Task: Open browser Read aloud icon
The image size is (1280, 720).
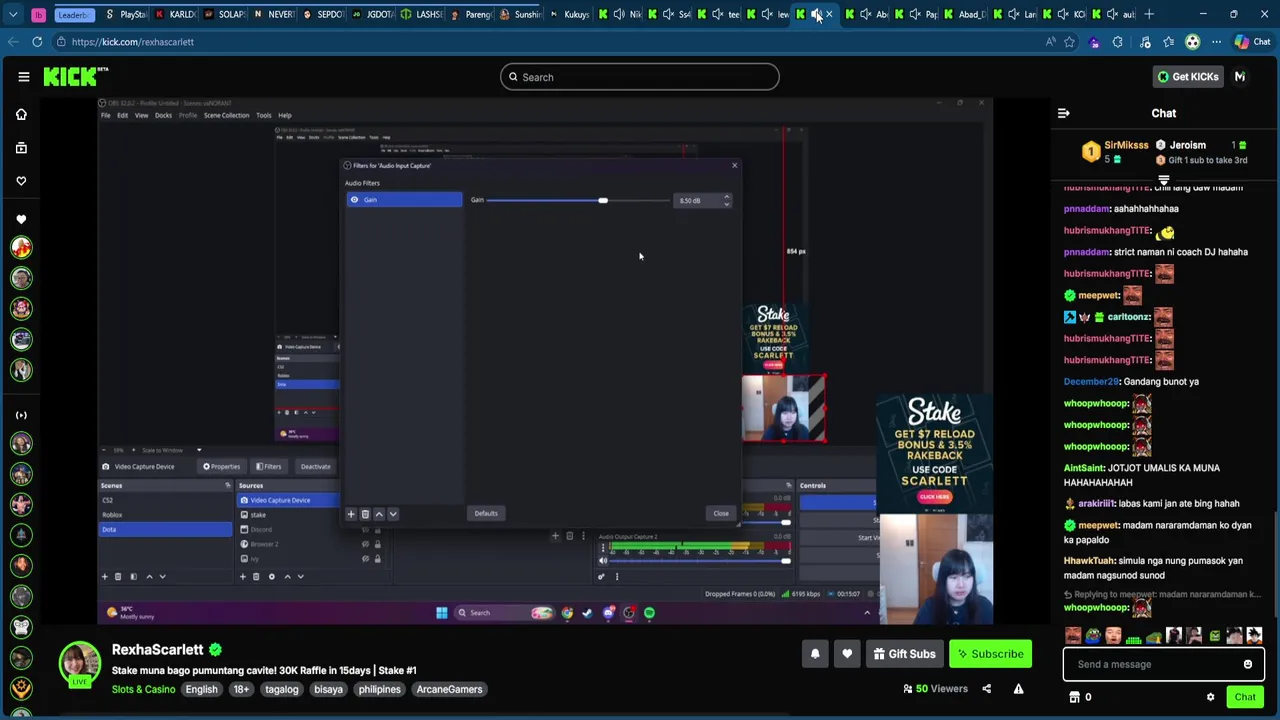Action: (1049, 42)
